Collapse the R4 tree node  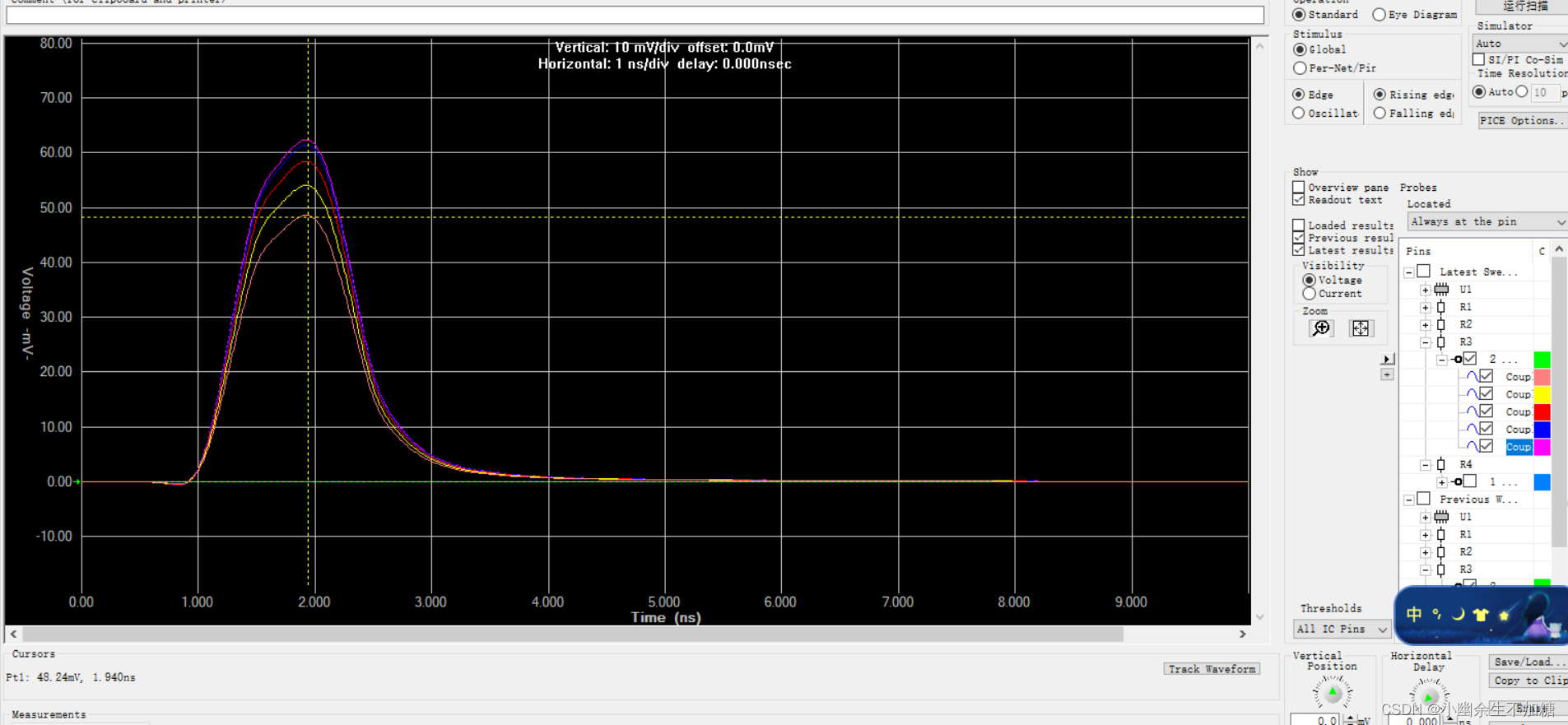pyautogui.click(x=1425, y=465)
